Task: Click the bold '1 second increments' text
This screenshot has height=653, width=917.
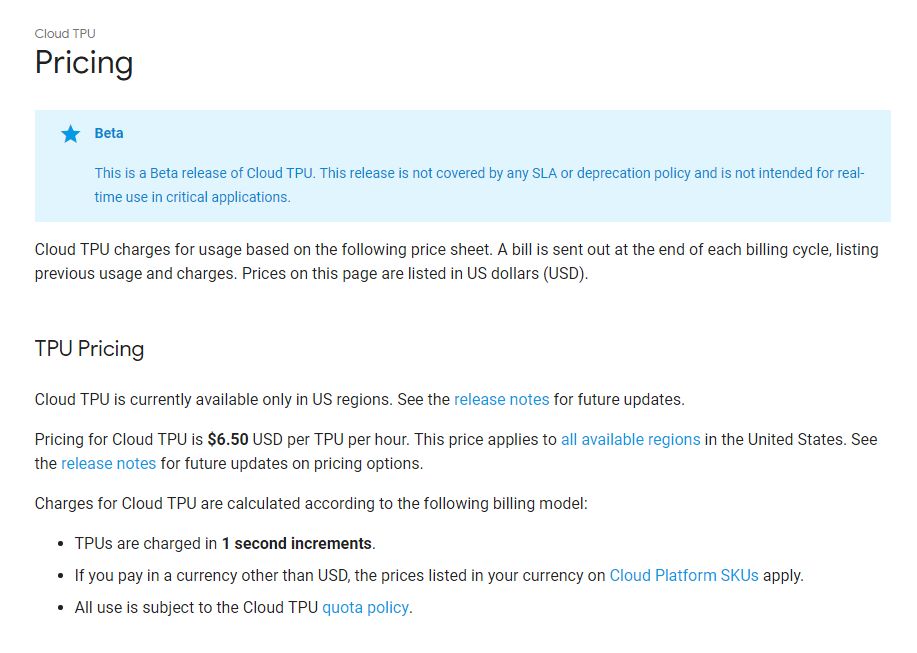Action: pos(297,544)
